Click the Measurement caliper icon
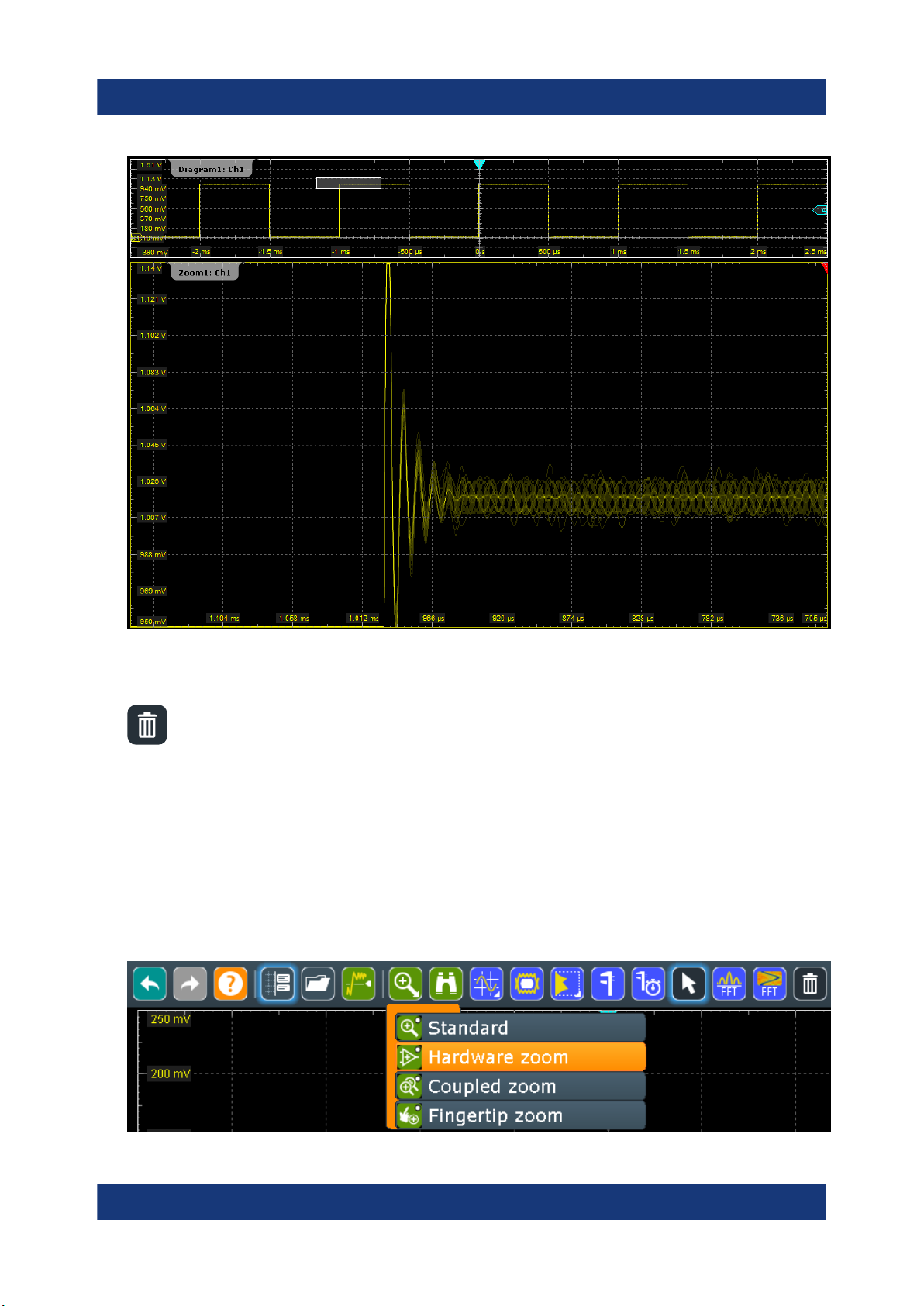 (x=608, y=984)
